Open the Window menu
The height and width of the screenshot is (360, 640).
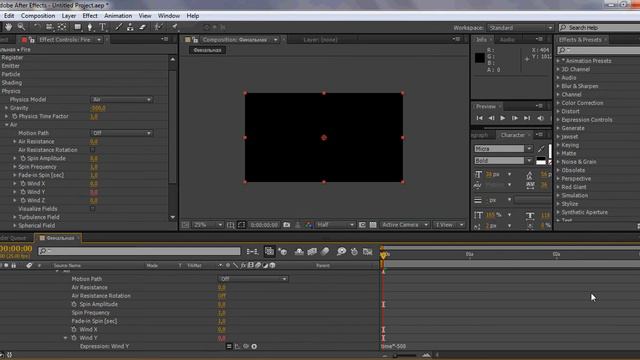tap(169, 16)
